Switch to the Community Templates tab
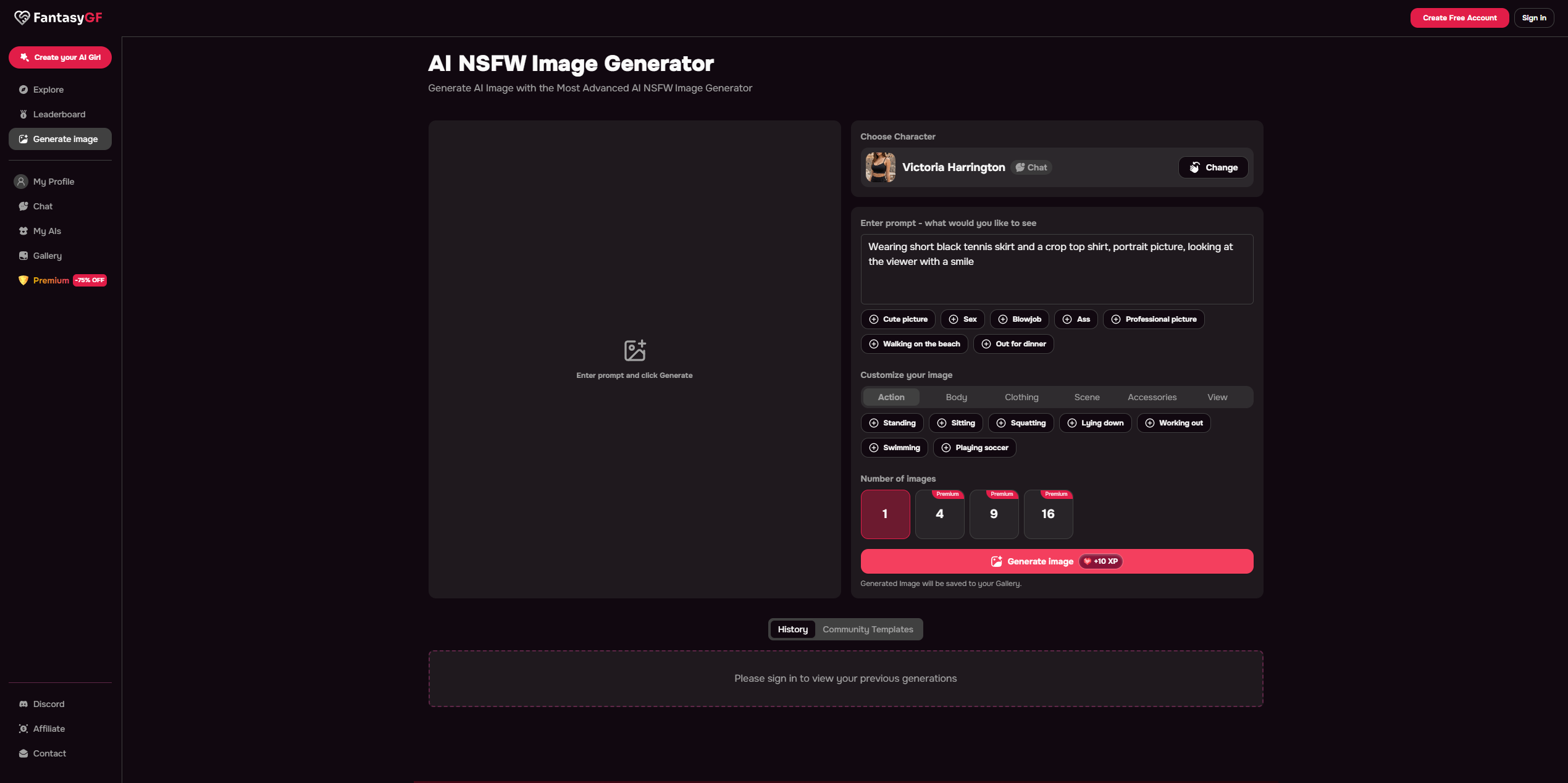The width and height of the screenshot is (1568, 783). 868,629
